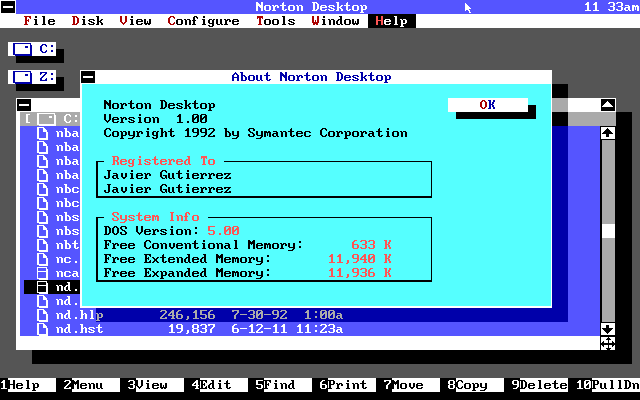Click F2 Menu function key button
This screenshot has width=640, height=400.
[92, 385]
